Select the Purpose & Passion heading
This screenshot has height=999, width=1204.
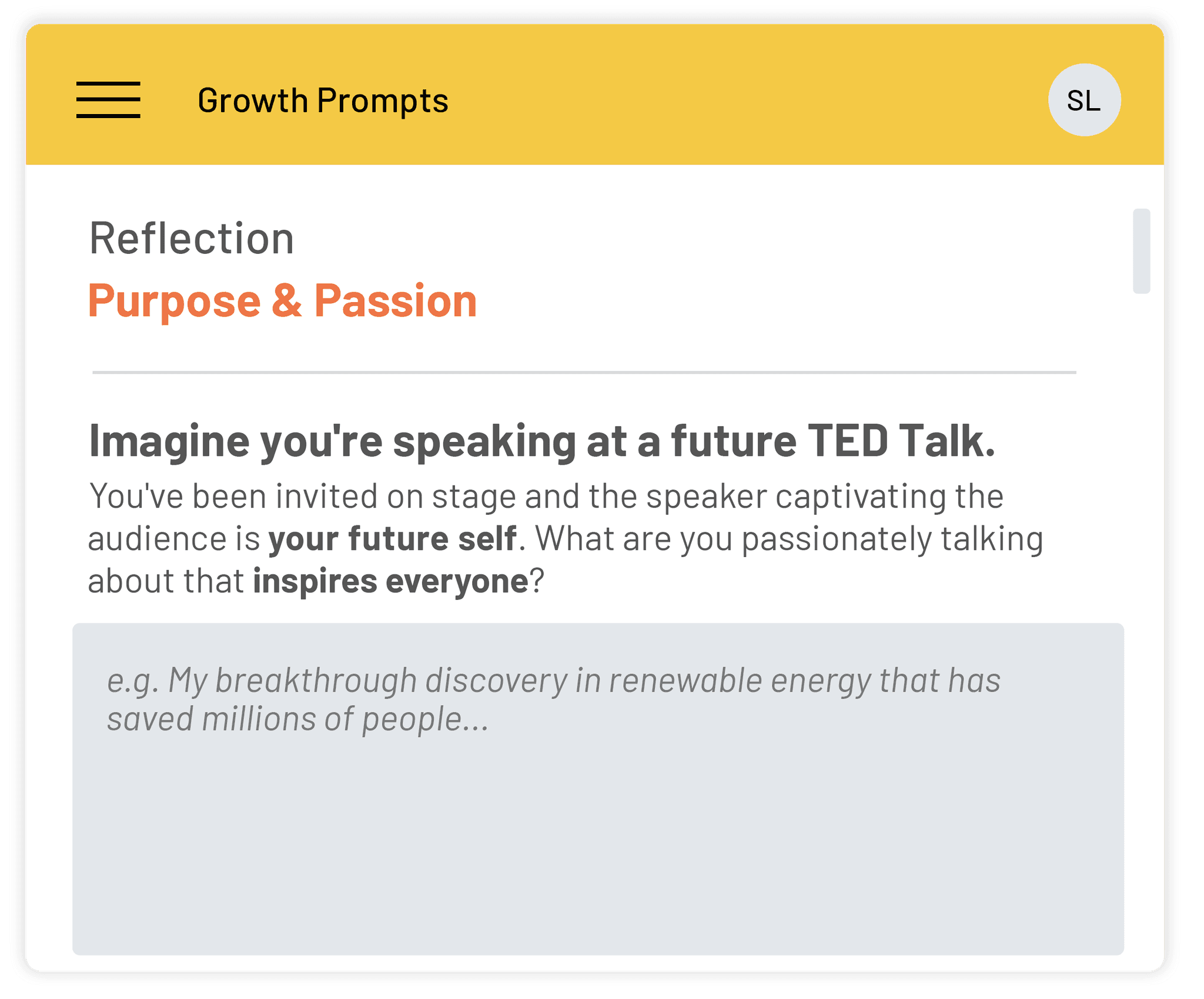coord(282,301)
